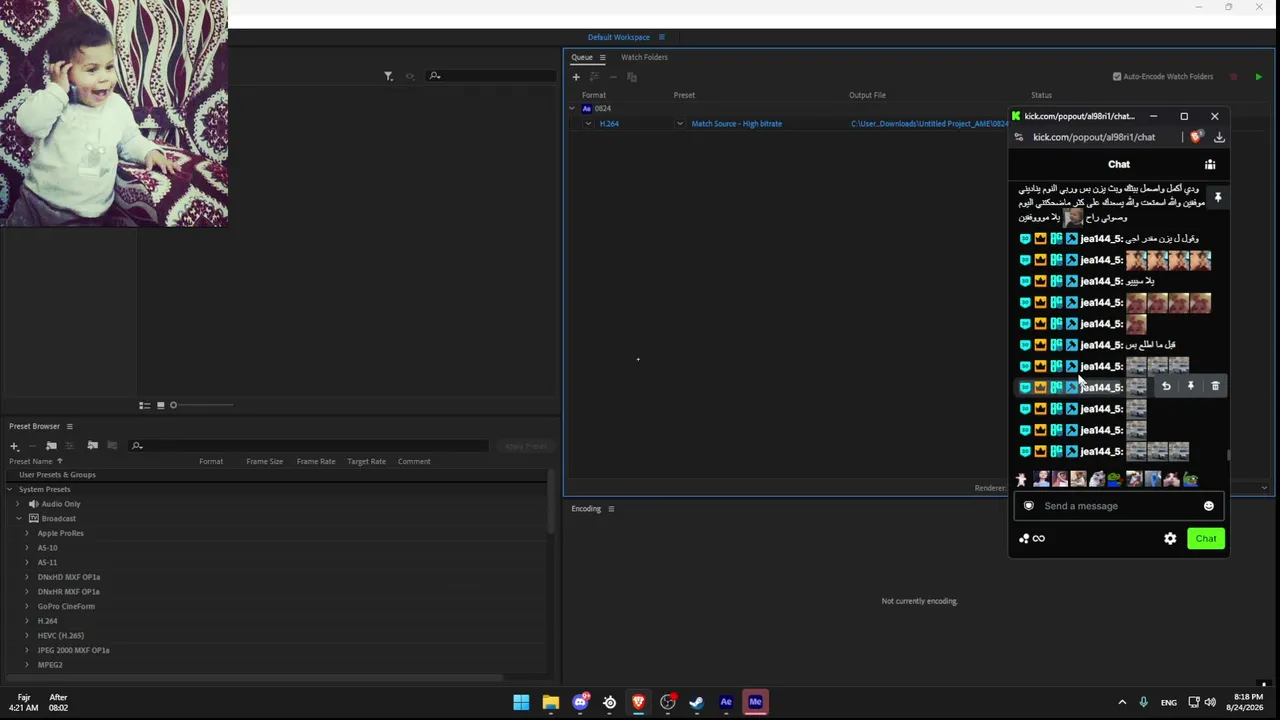Show hidden system tray icons

1122,702
